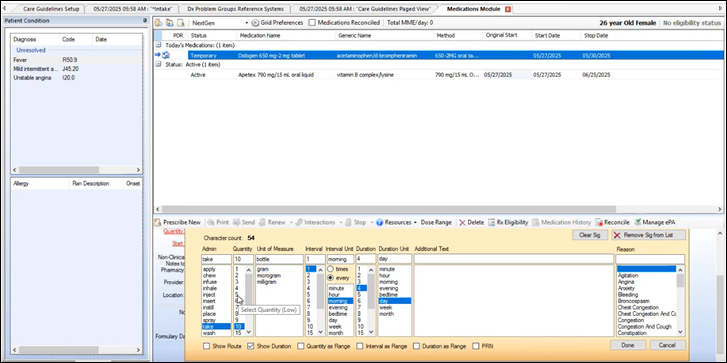Select the Medications Module tab
This screenshot has height=363, width=727.
[473, 9]
